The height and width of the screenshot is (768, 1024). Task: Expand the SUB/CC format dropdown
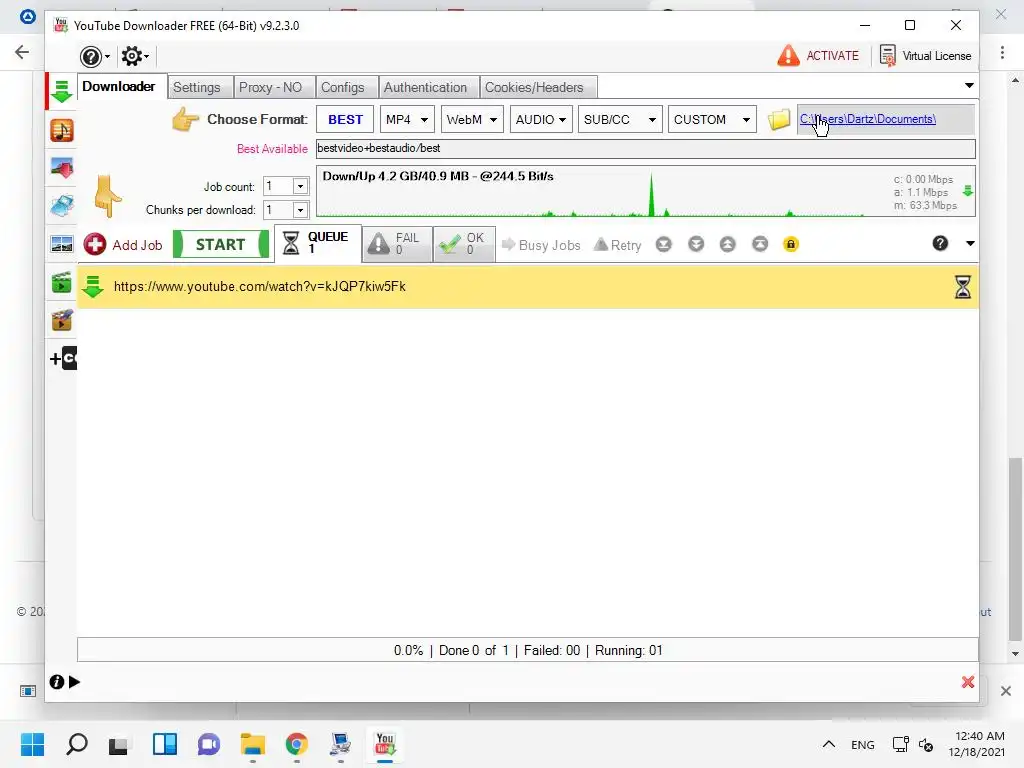pos(620,120)
